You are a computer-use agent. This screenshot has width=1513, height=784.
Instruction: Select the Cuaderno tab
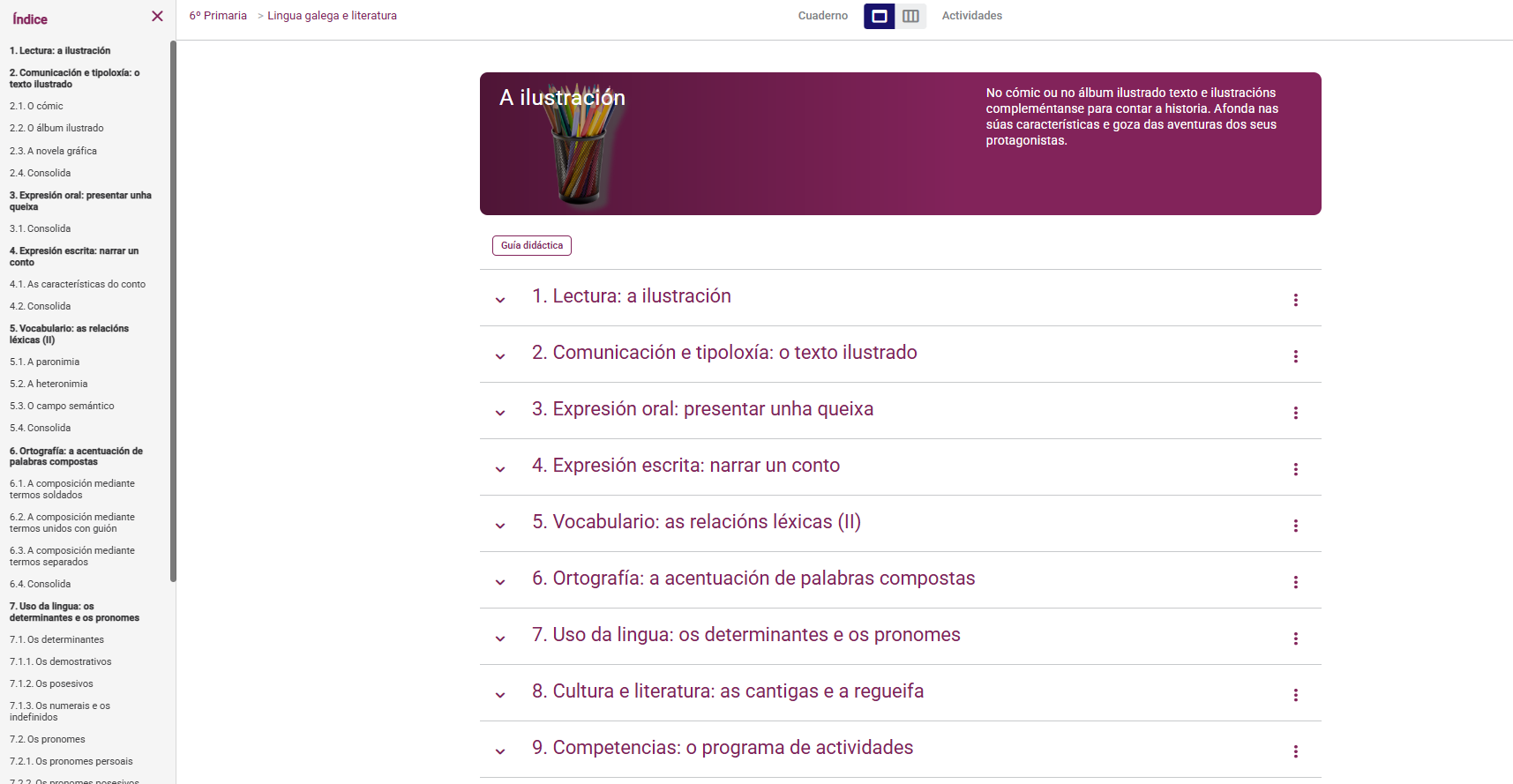tap(822, 16)
